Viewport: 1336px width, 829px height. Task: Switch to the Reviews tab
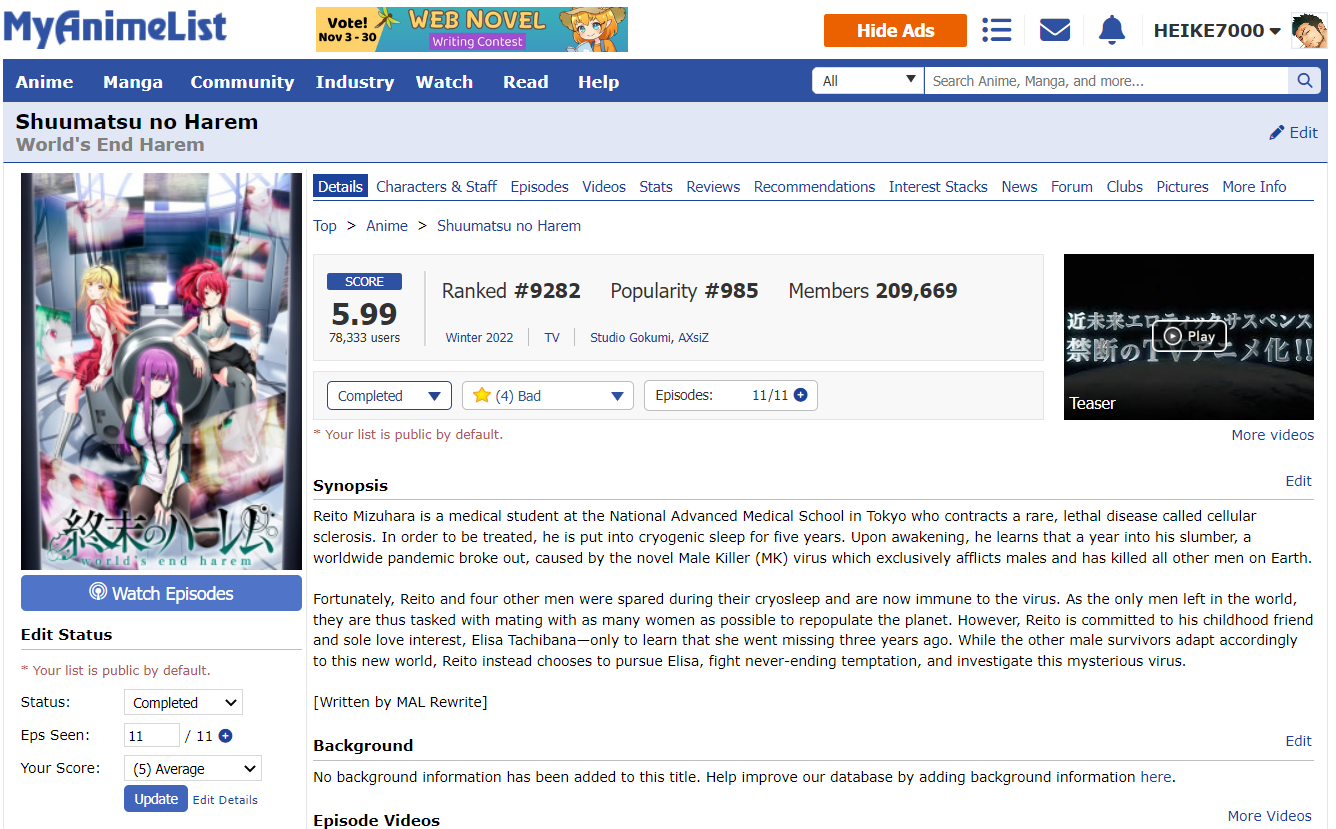tap(713, 186)
